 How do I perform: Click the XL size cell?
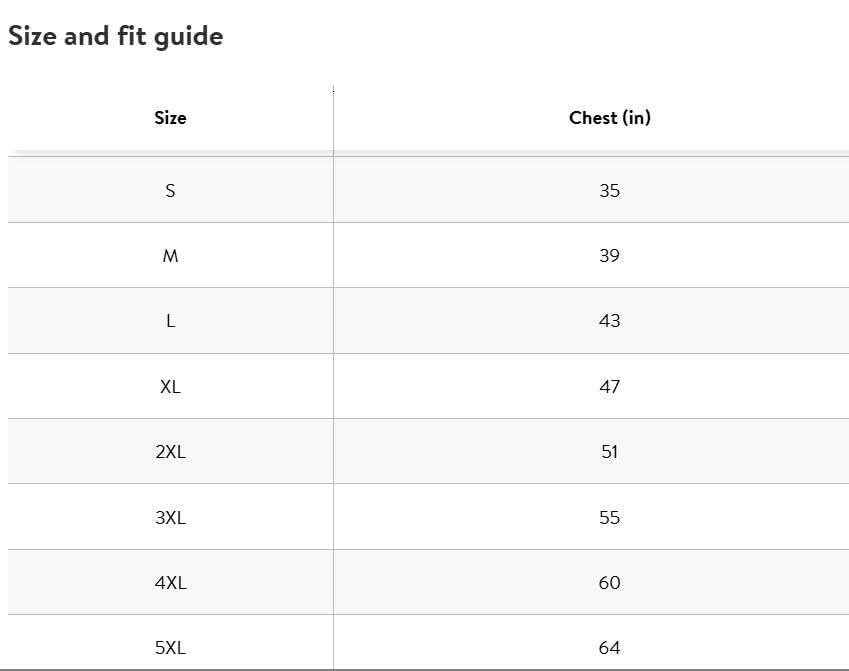[x=170, y=386]
